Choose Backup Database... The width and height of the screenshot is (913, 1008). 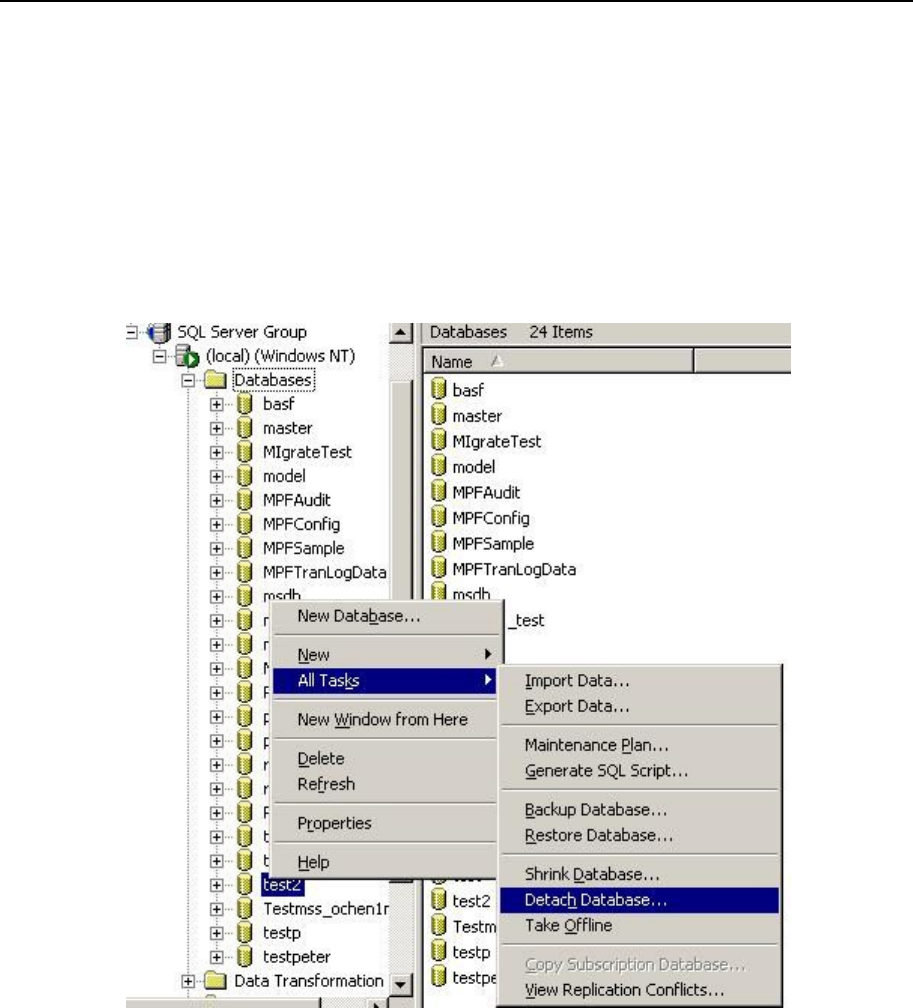640,810
